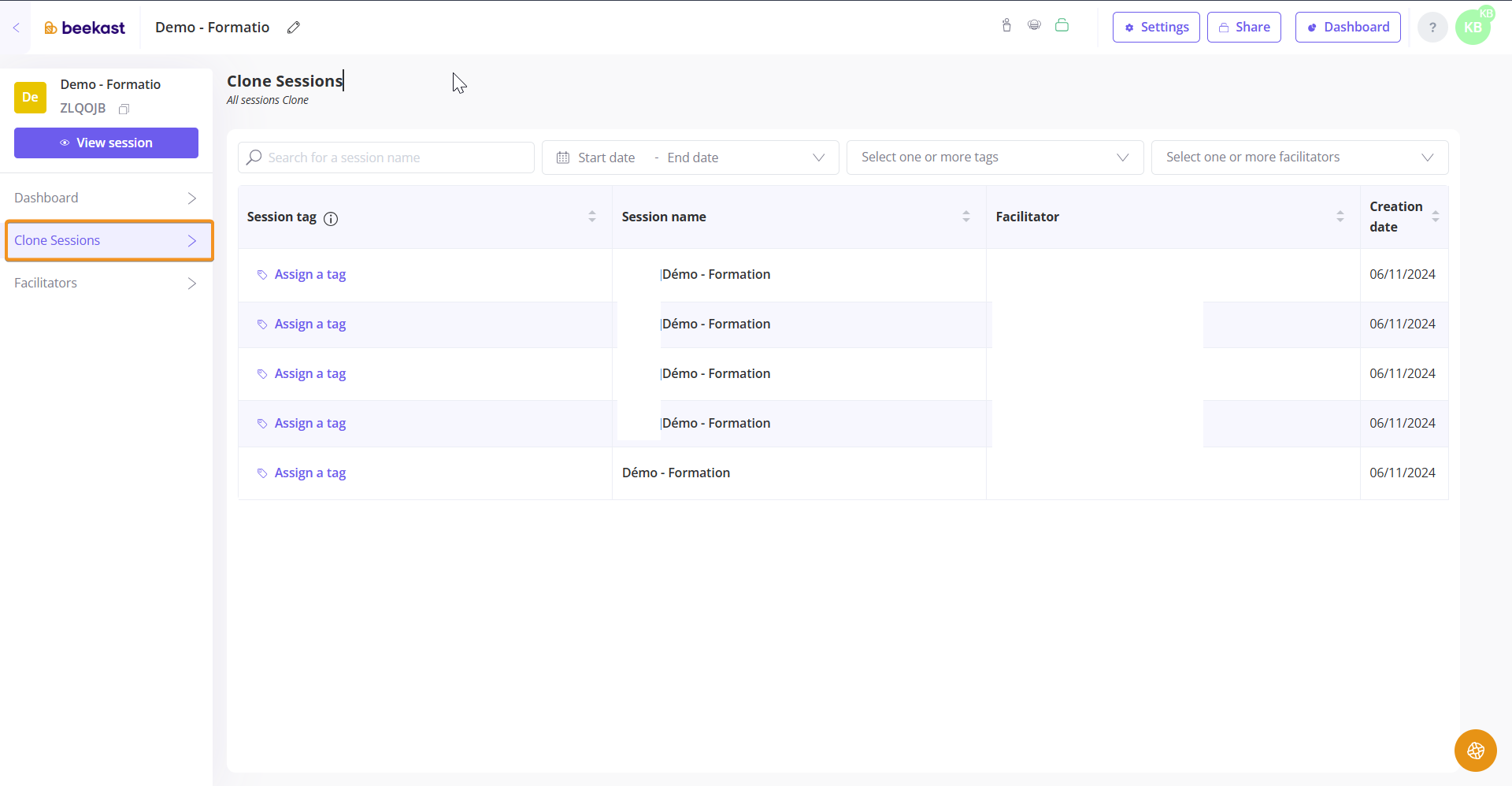Click the participant figure icon in header
The width and height of the screenshot is (1512, 786).
pos(1006,25)
